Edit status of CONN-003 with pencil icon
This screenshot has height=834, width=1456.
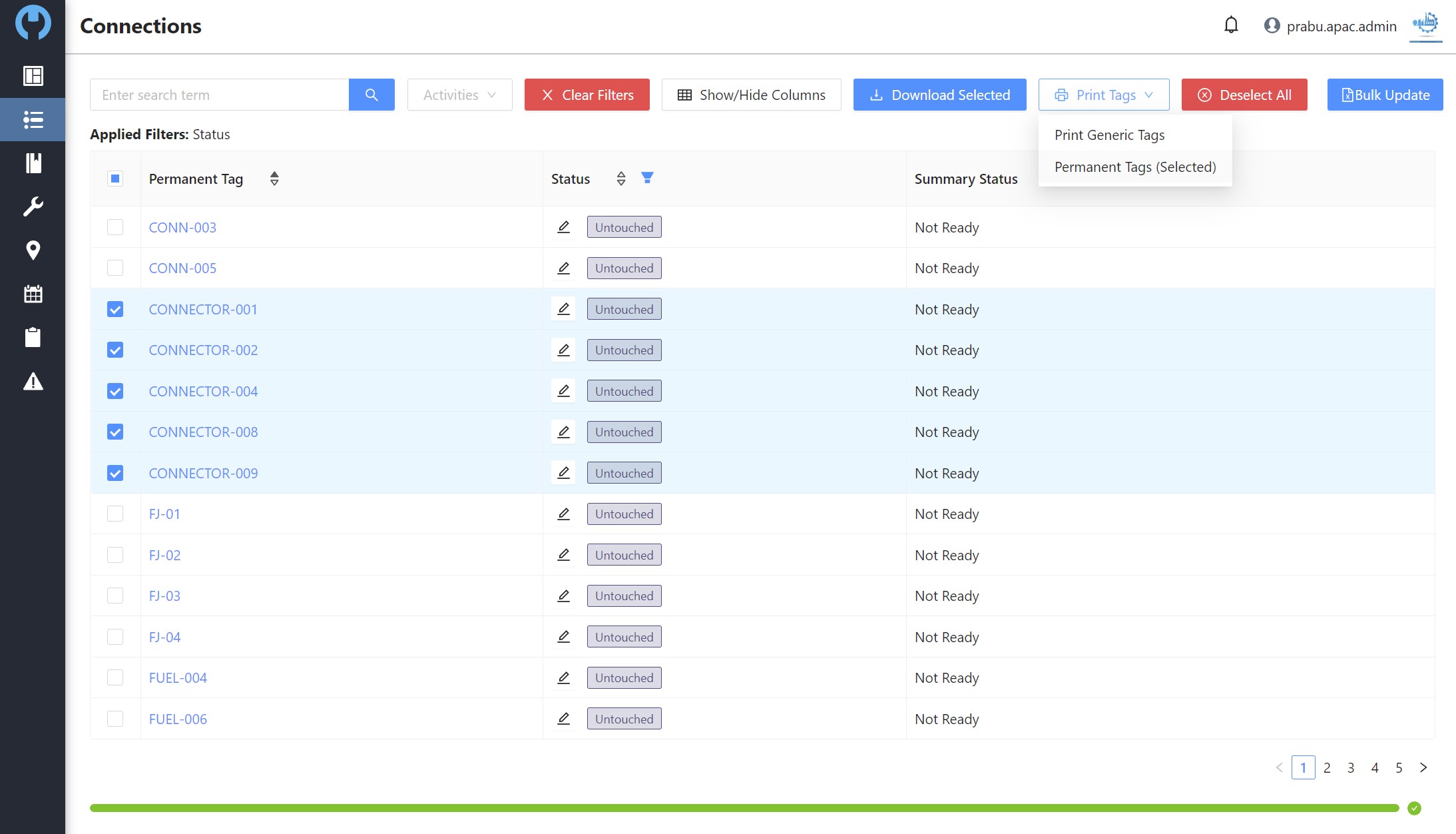563,227
